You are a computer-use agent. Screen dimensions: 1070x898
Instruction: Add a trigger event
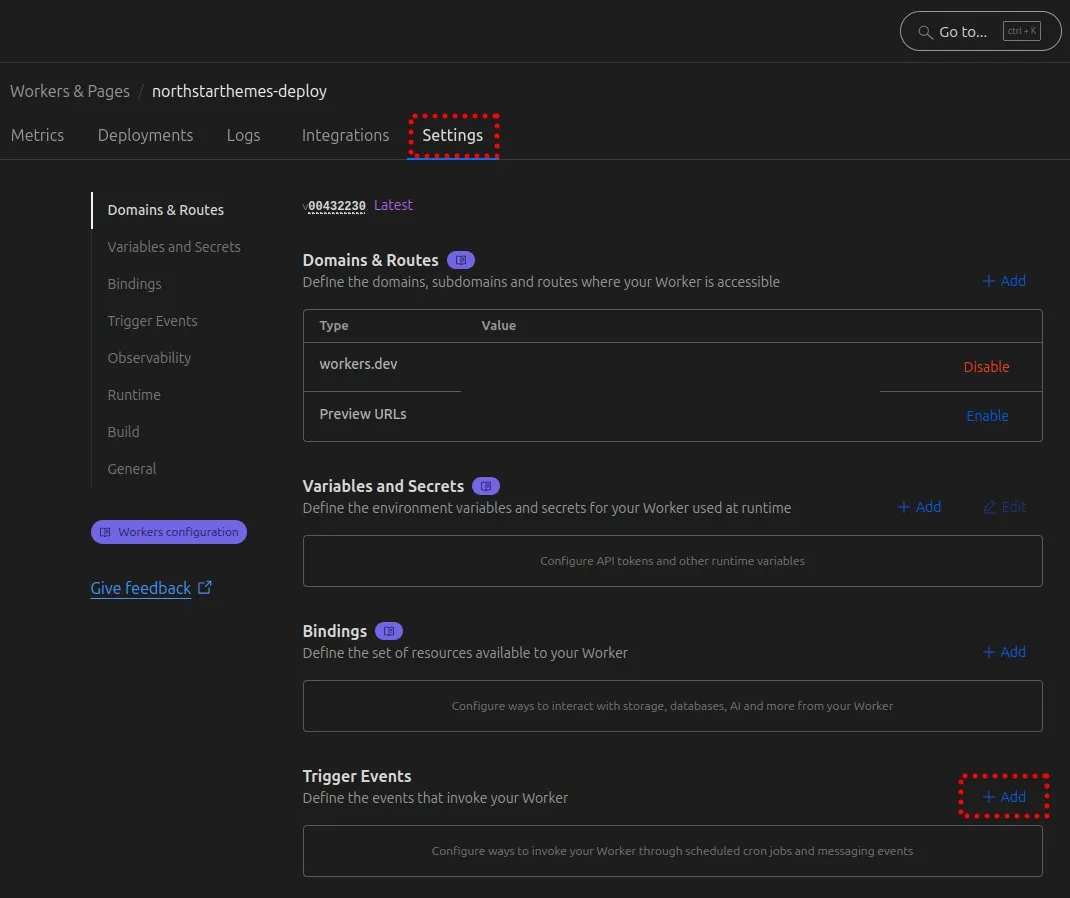(x=1004, y=797)
